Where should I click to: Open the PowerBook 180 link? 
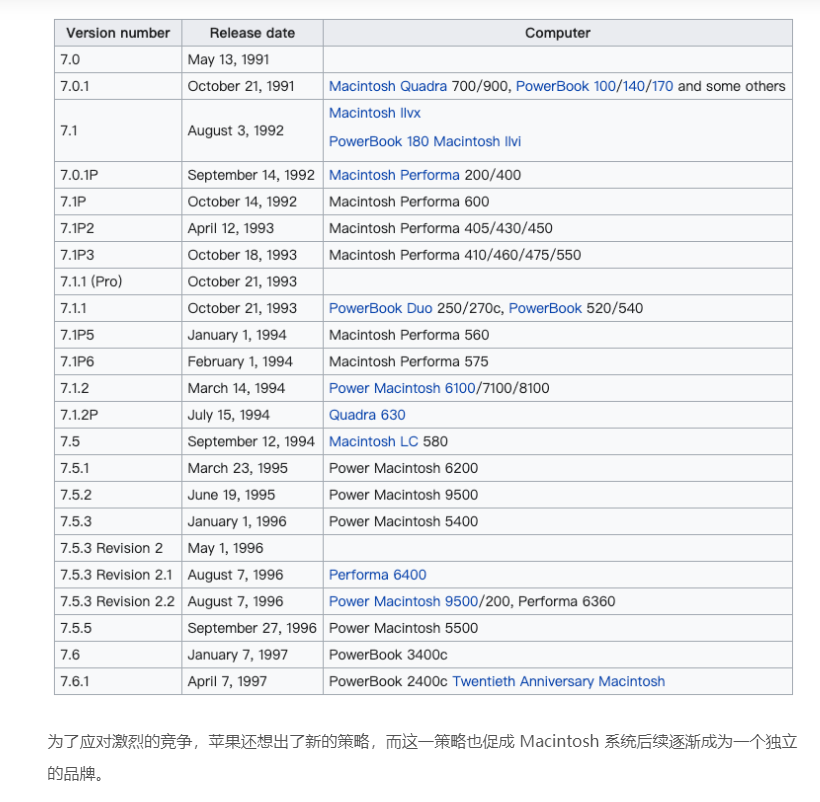[x=379, y=142]
